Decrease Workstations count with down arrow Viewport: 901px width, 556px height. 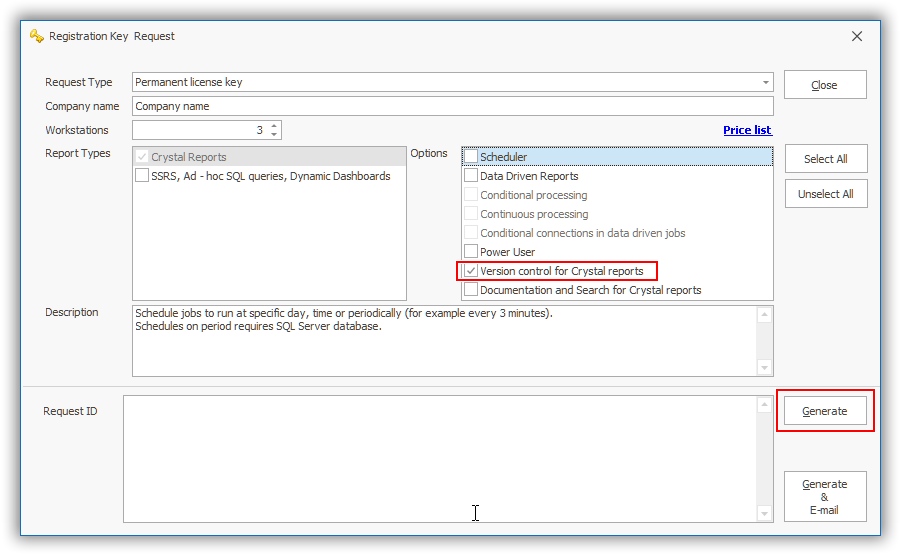click(274, 135)
